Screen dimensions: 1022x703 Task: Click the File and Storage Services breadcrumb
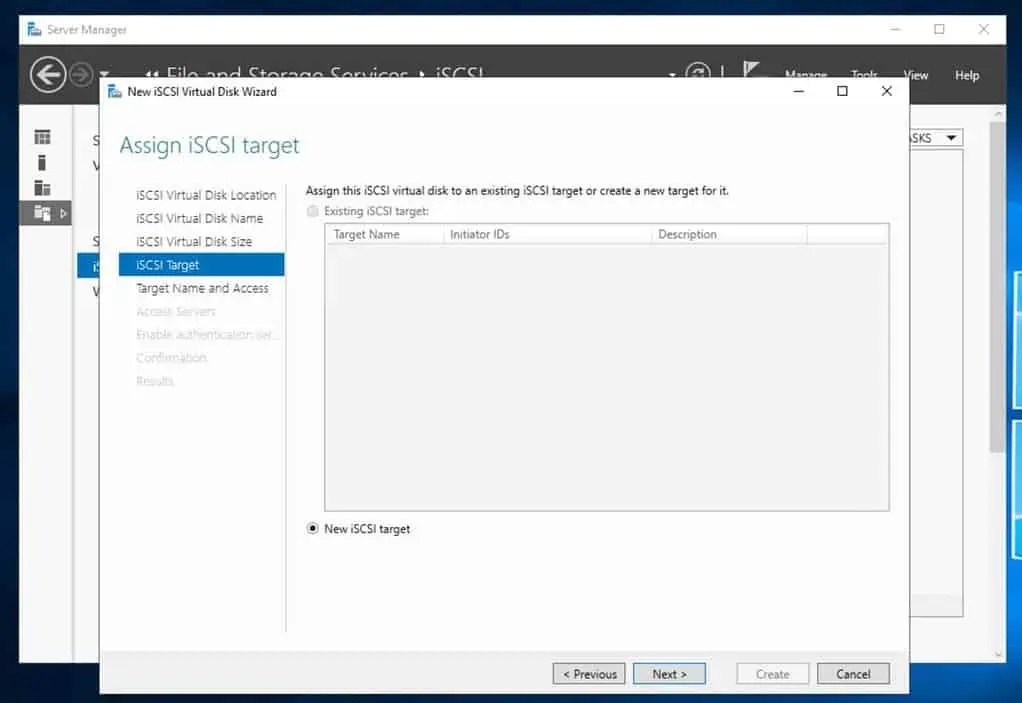coord(287,72)
